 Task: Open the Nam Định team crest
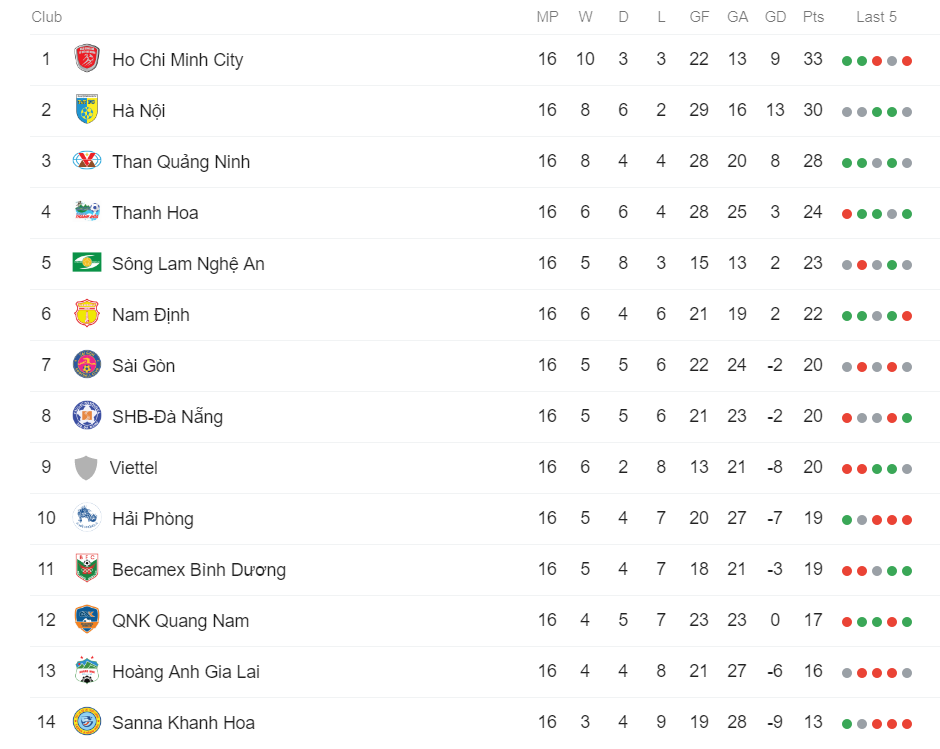87,313
